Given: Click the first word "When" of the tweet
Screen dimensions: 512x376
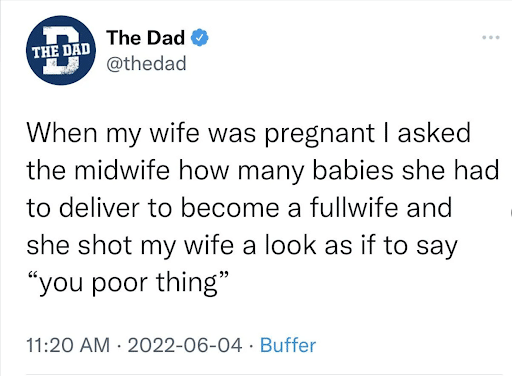Looking at the screenshot, I should click(62, 133).
